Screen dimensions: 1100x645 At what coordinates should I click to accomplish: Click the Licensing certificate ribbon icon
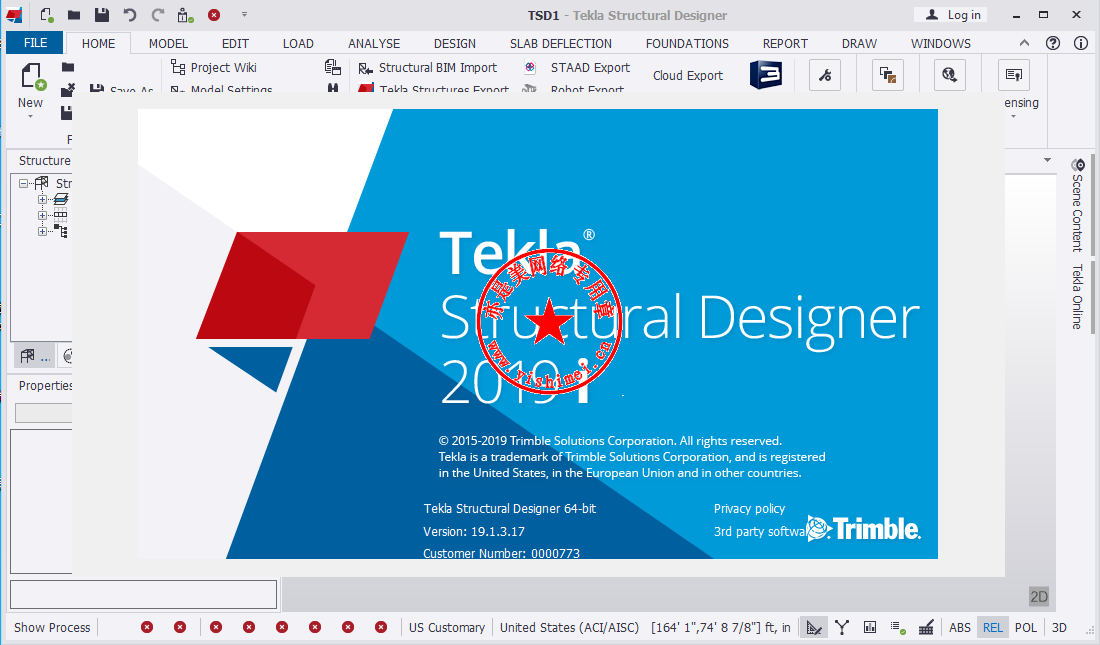(1014, 75)
